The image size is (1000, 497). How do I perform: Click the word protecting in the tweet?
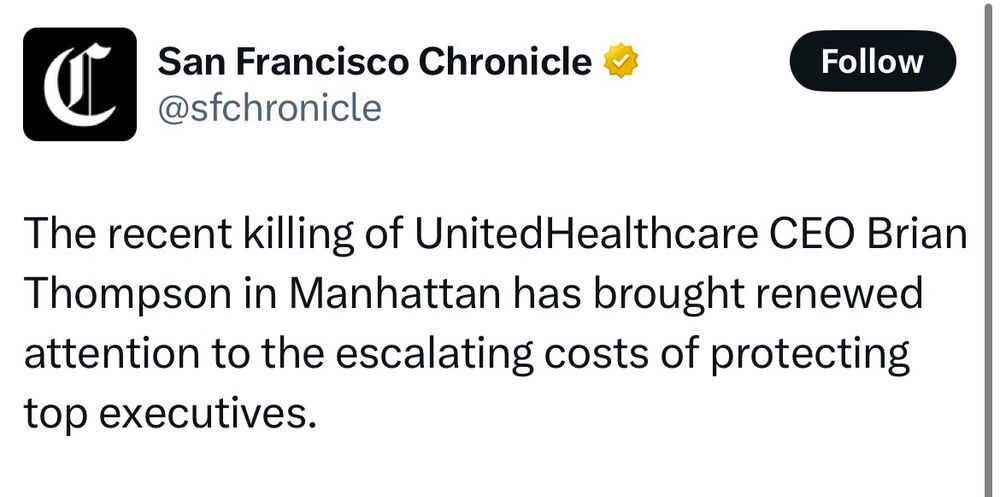[x=809, y=355]
